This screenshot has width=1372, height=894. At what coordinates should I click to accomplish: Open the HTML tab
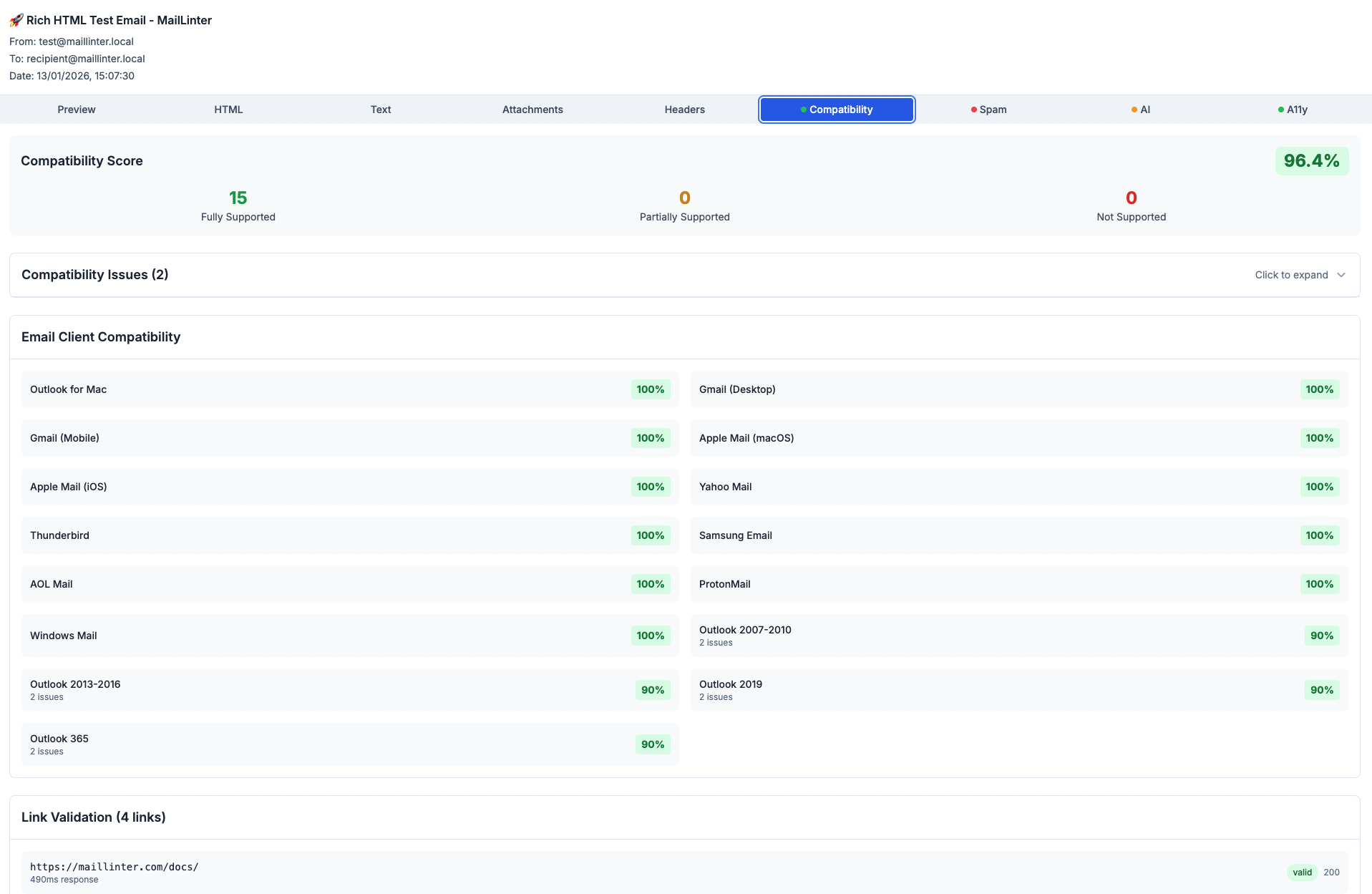(228, 110)
